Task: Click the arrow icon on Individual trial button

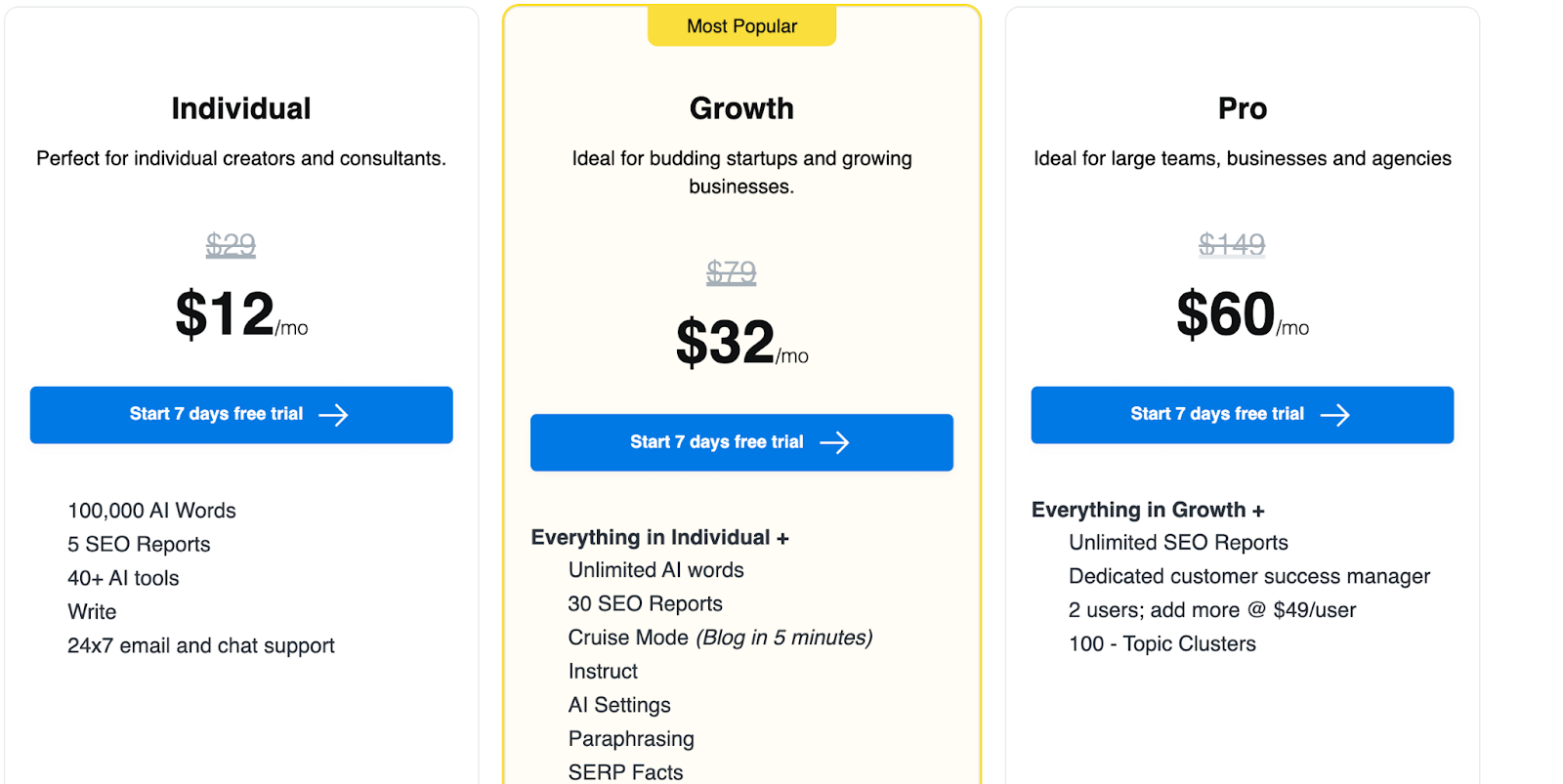Action: pos(333,415)
